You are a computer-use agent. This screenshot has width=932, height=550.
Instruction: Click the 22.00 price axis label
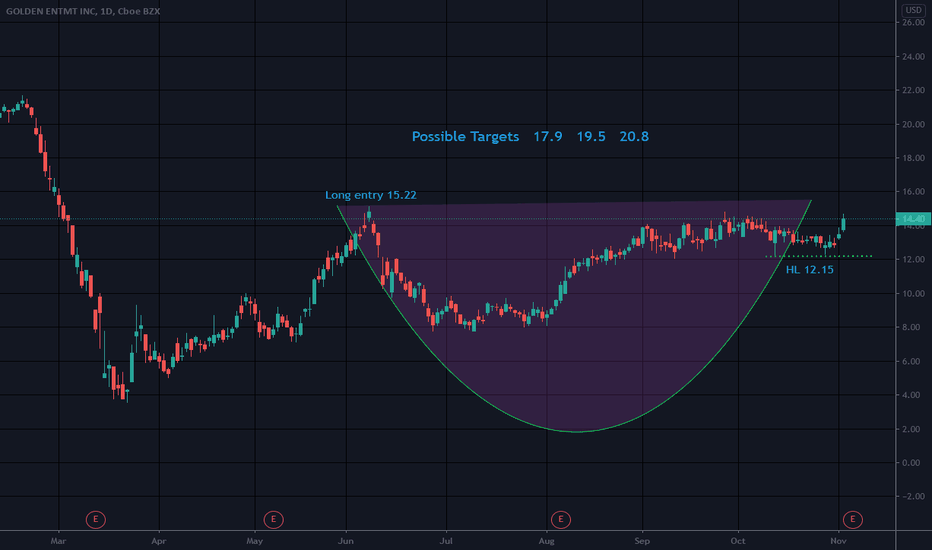[x=914, y=90]
